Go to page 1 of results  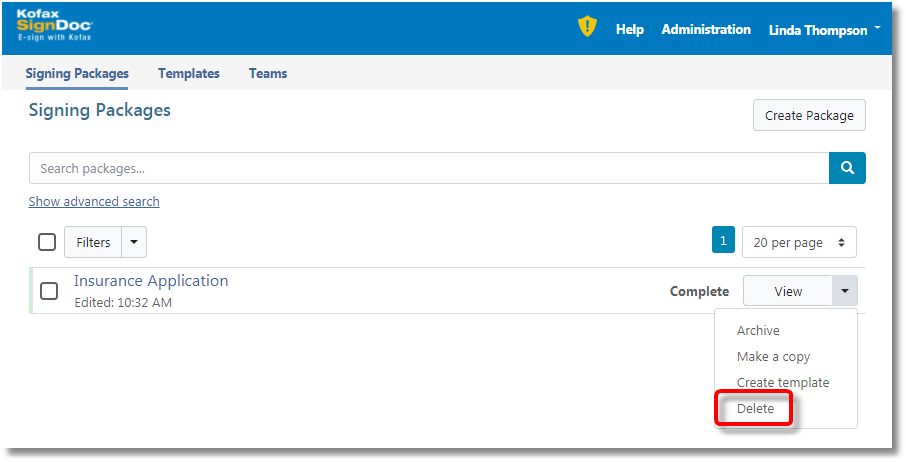pos(723,241)
